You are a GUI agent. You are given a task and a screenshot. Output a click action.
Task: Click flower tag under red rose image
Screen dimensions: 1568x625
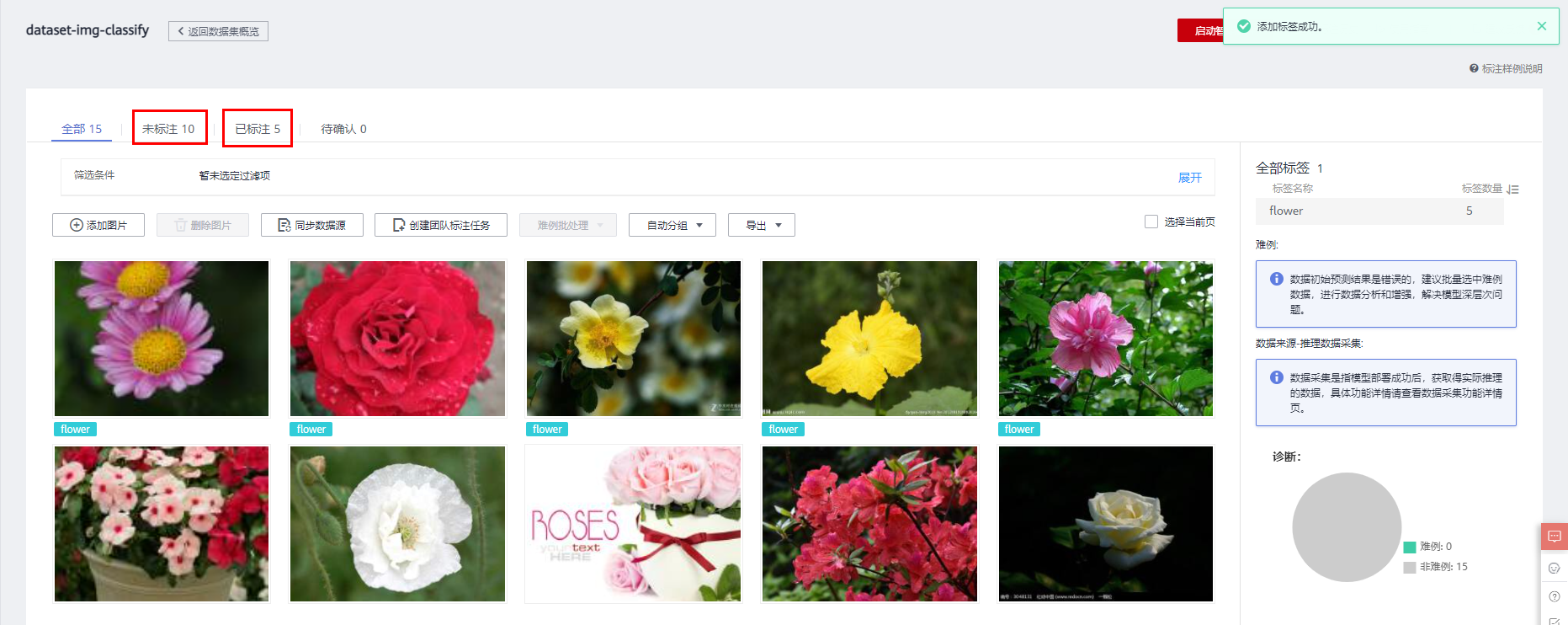[311, 429]
